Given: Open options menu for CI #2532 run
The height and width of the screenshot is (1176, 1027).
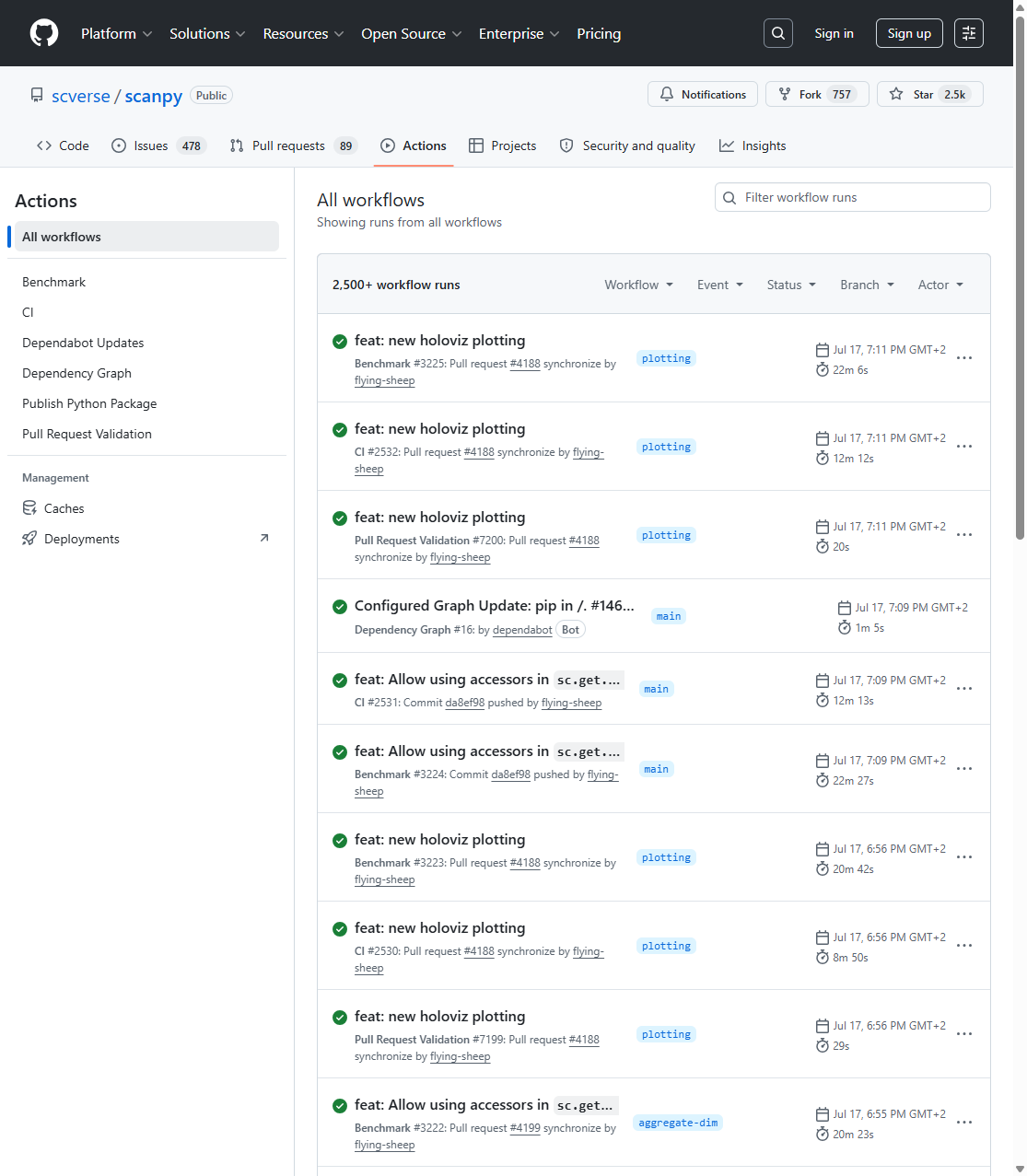Looking at the screenshot, I should (x=964, y=447).
